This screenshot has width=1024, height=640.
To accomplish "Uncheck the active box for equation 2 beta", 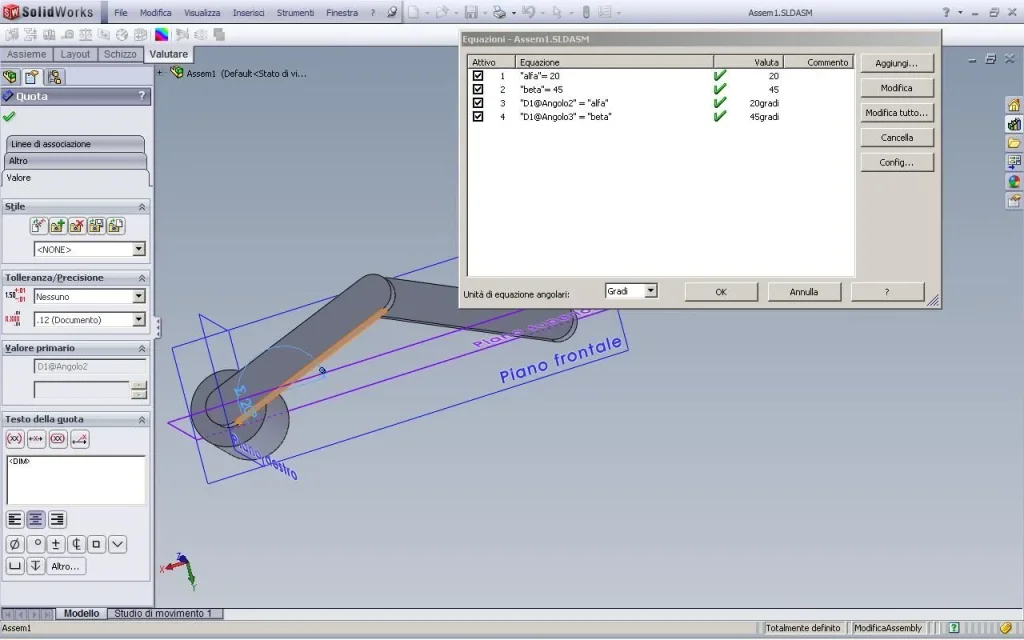I will tap(478, 89).
